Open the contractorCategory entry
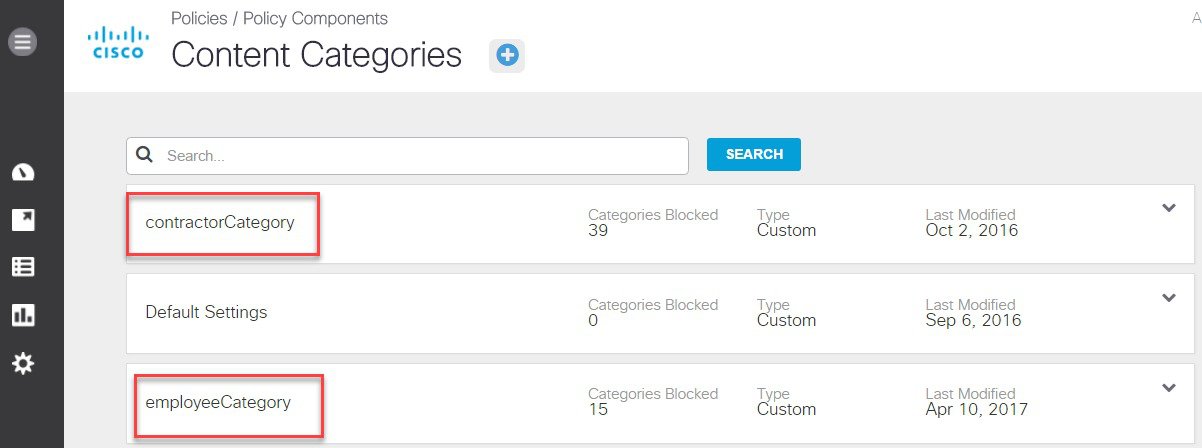This screenshot has height=448, width=1202. coord(220,222)
